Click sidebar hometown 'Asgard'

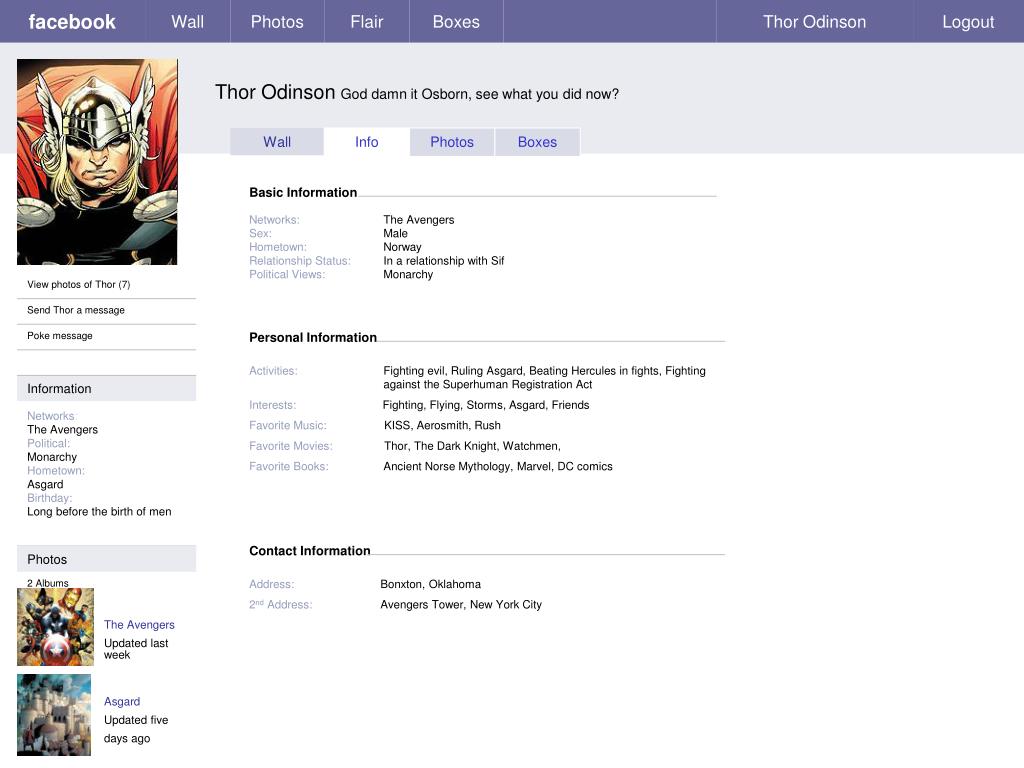click(x=45, y=485)
